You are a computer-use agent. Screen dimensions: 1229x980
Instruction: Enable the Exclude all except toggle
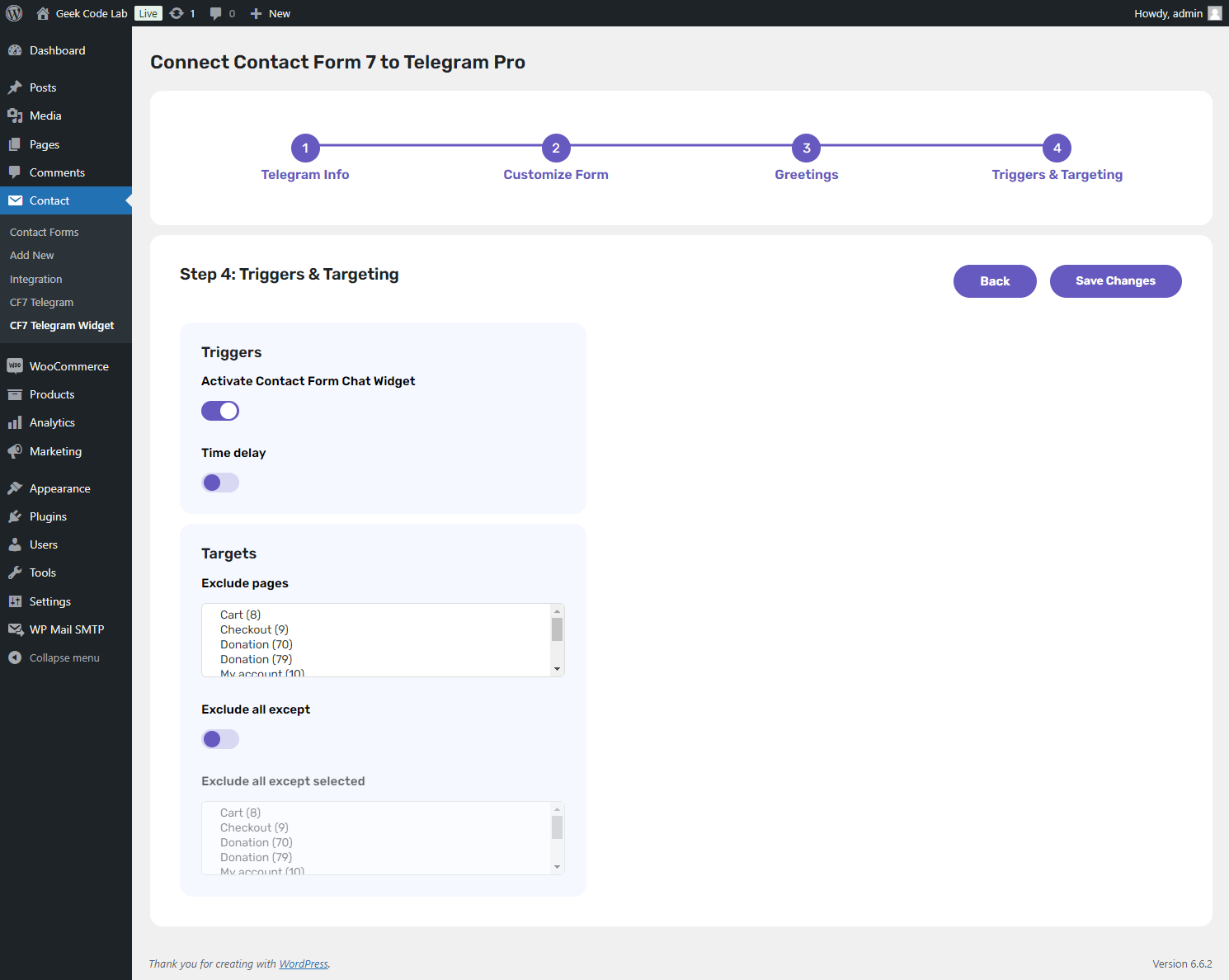click(x=220, y=739)
